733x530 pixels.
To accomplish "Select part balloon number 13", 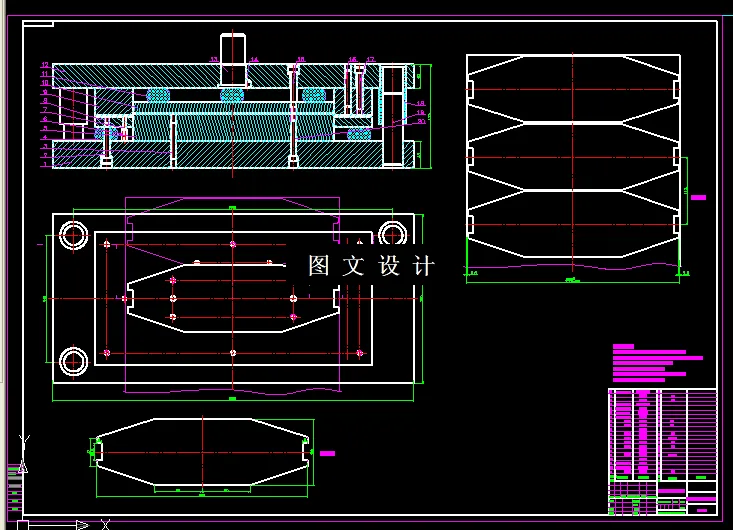I will click(x=214, y=59).
